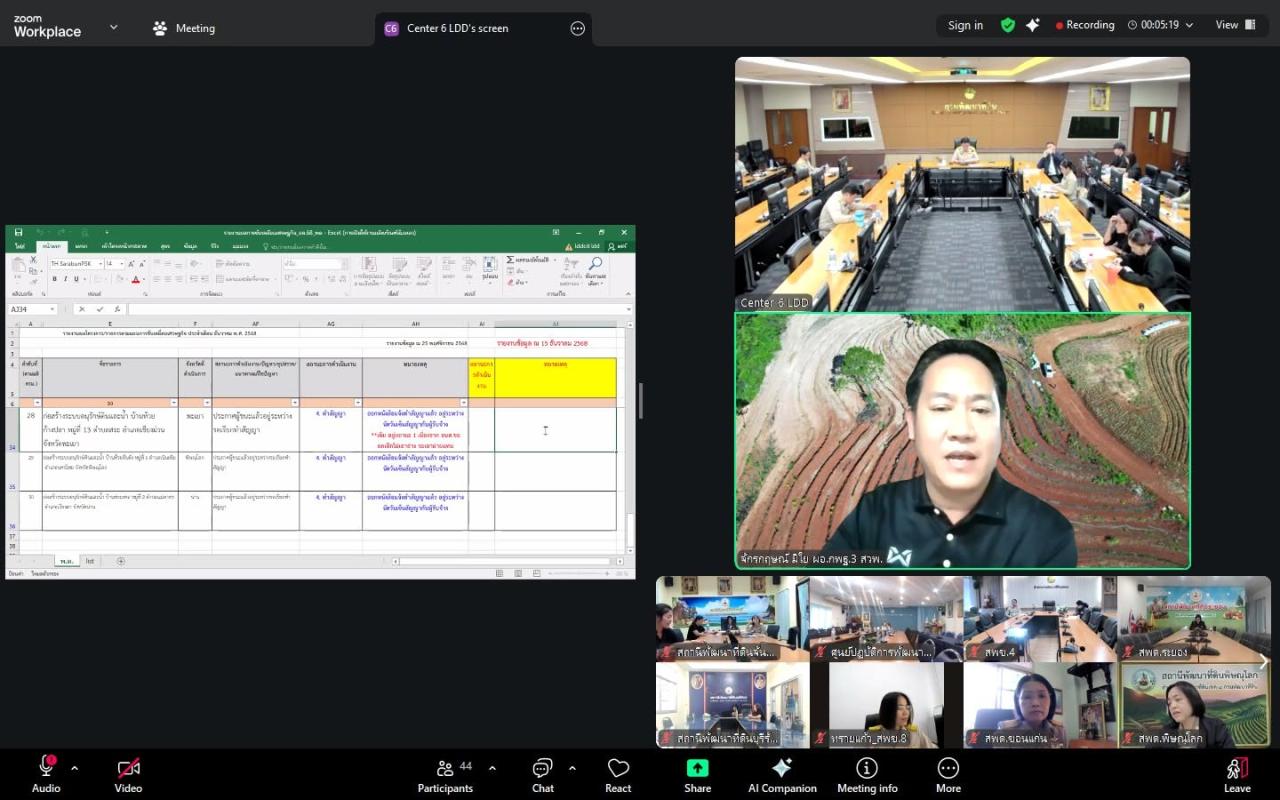This screenshot has width=1280, height=800.
Task: Click the Sign in button
Action: coord(965,25)
